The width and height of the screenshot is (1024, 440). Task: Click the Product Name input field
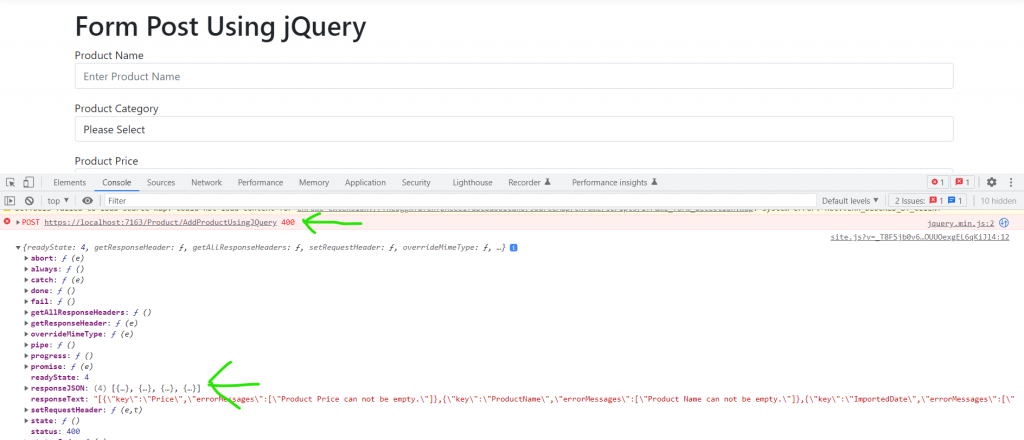point(513,77)
